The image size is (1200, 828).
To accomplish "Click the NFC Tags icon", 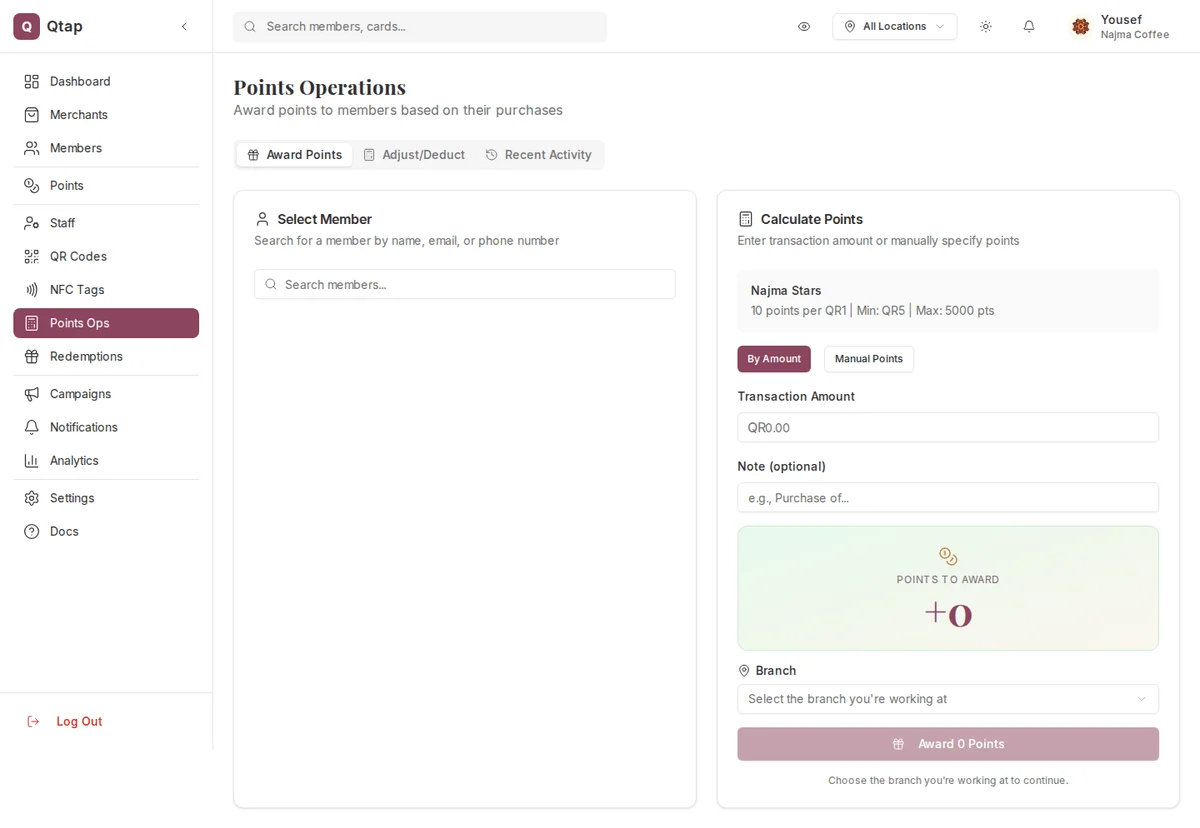I will 32,290.
